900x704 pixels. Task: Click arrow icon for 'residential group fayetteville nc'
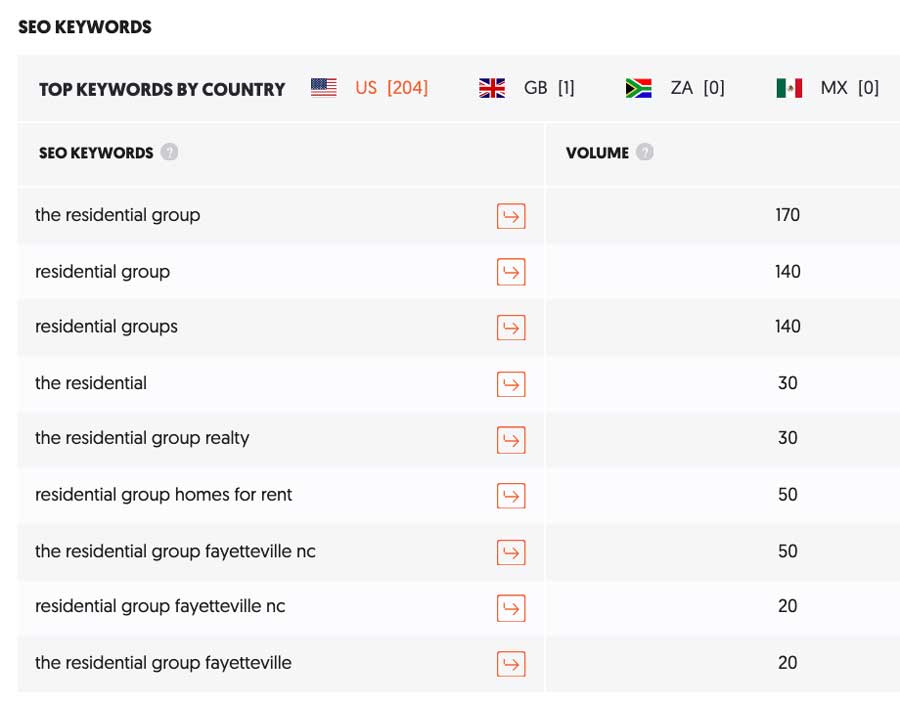coord(511,608)
